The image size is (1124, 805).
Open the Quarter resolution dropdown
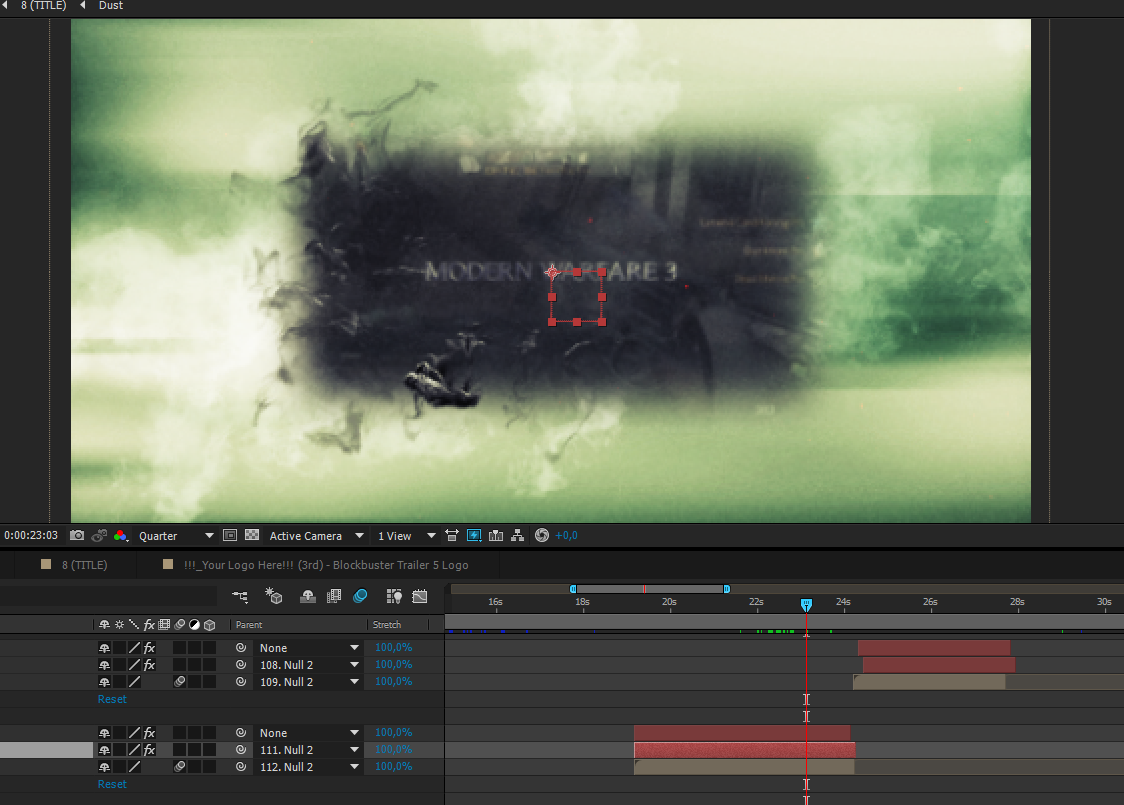point(176,535)
